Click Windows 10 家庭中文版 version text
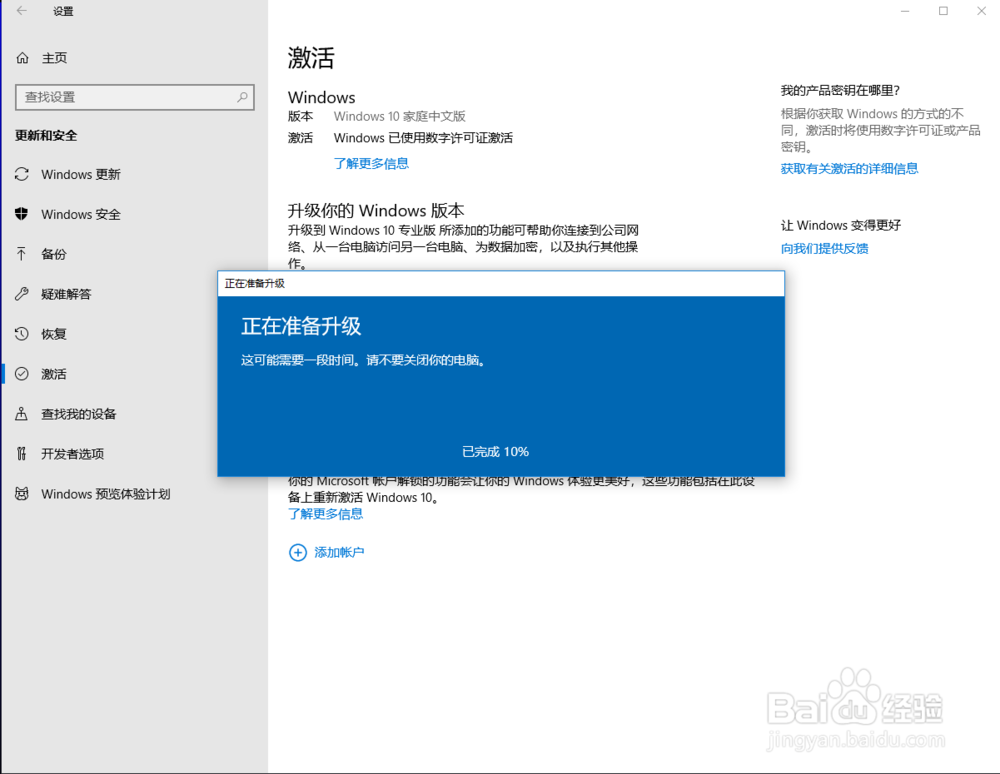The image size is (1000, 774). tap(400, 116)
